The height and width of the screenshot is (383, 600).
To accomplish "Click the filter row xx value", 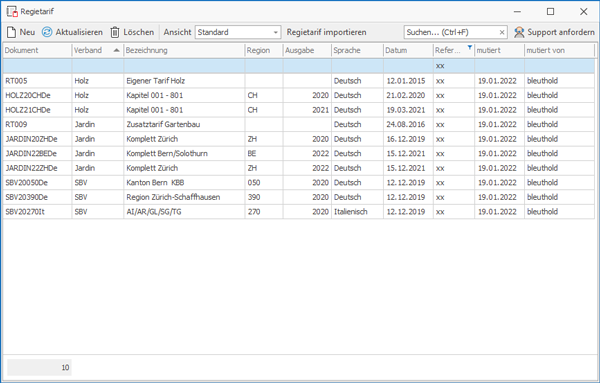I will 440,66.
